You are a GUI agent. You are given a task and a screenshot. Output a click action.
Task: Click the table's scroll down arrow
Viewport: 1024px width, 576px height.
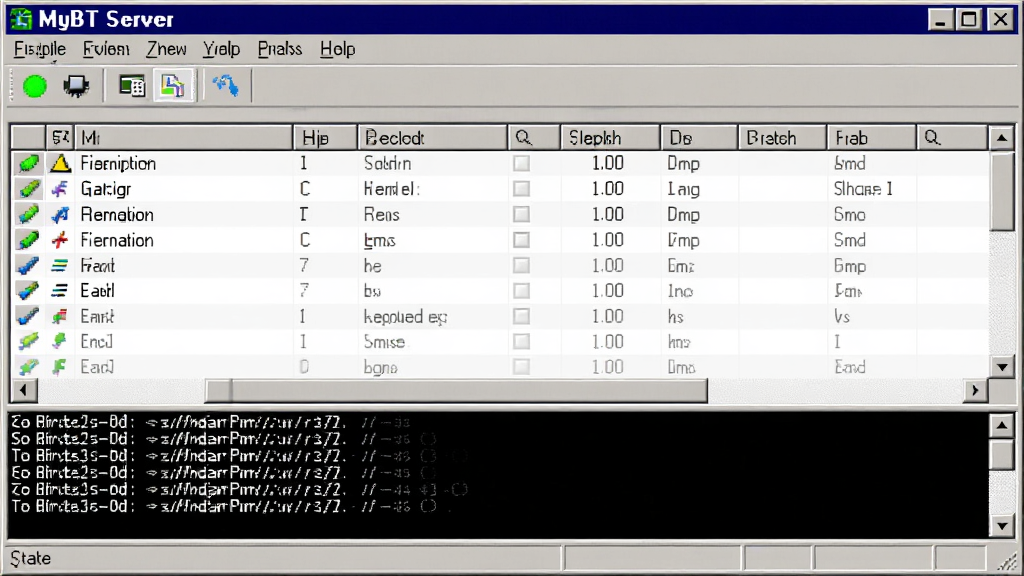tap(1002, 366)
